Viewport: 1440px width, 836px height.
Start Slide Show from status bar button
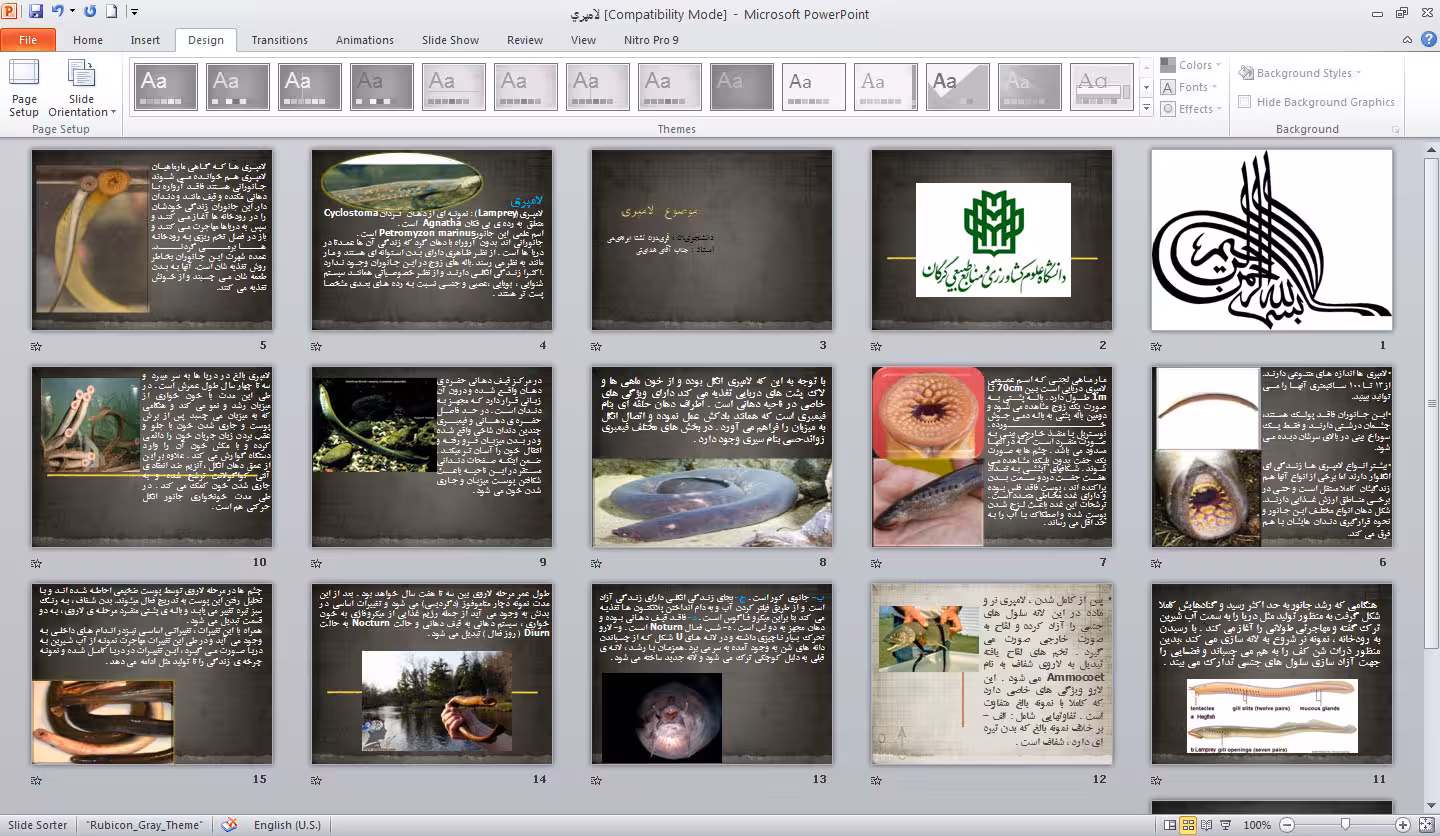(1227, 825)
